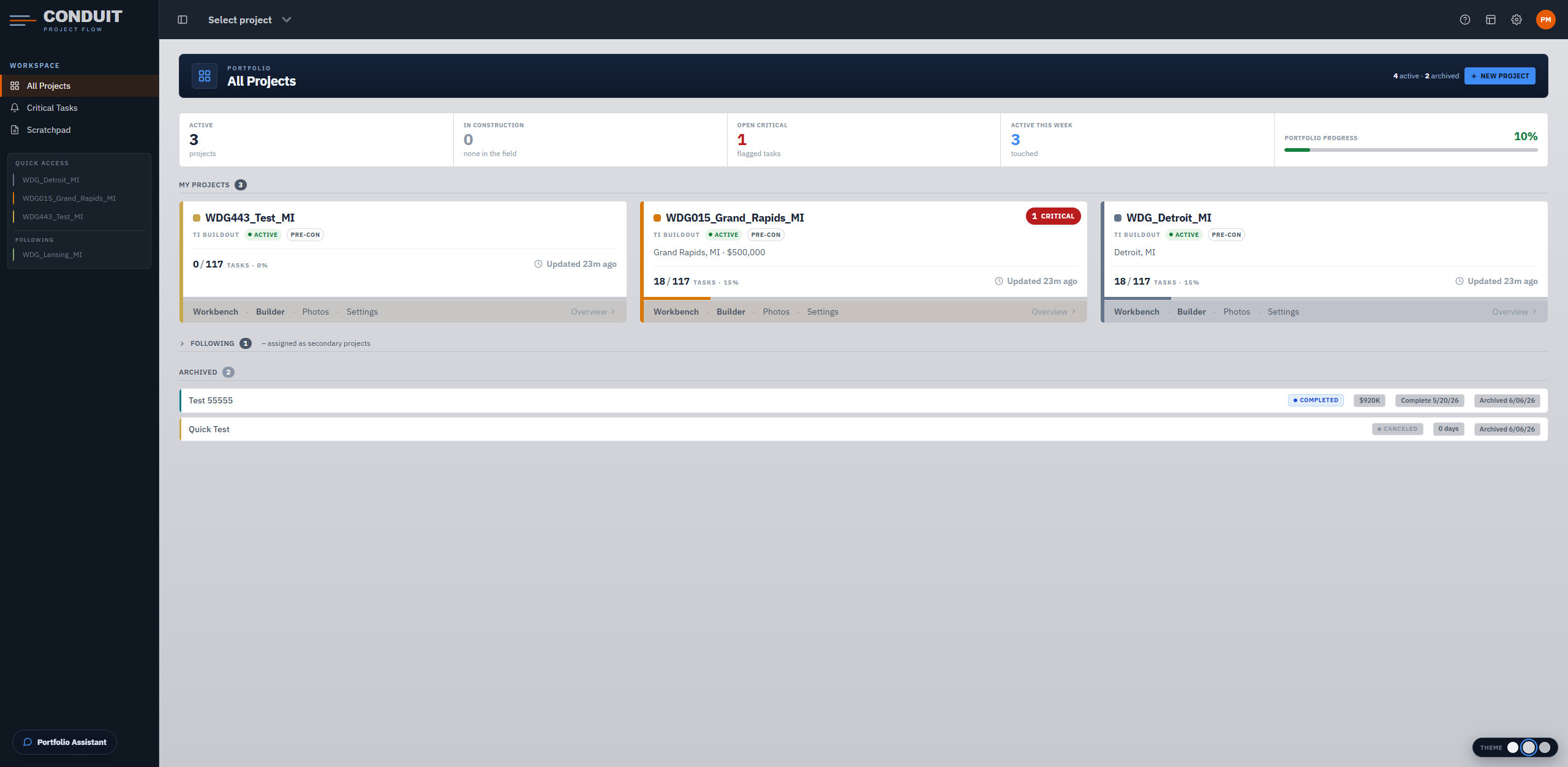
Task: Select the middle theme option
Action: click(1529, 747)
